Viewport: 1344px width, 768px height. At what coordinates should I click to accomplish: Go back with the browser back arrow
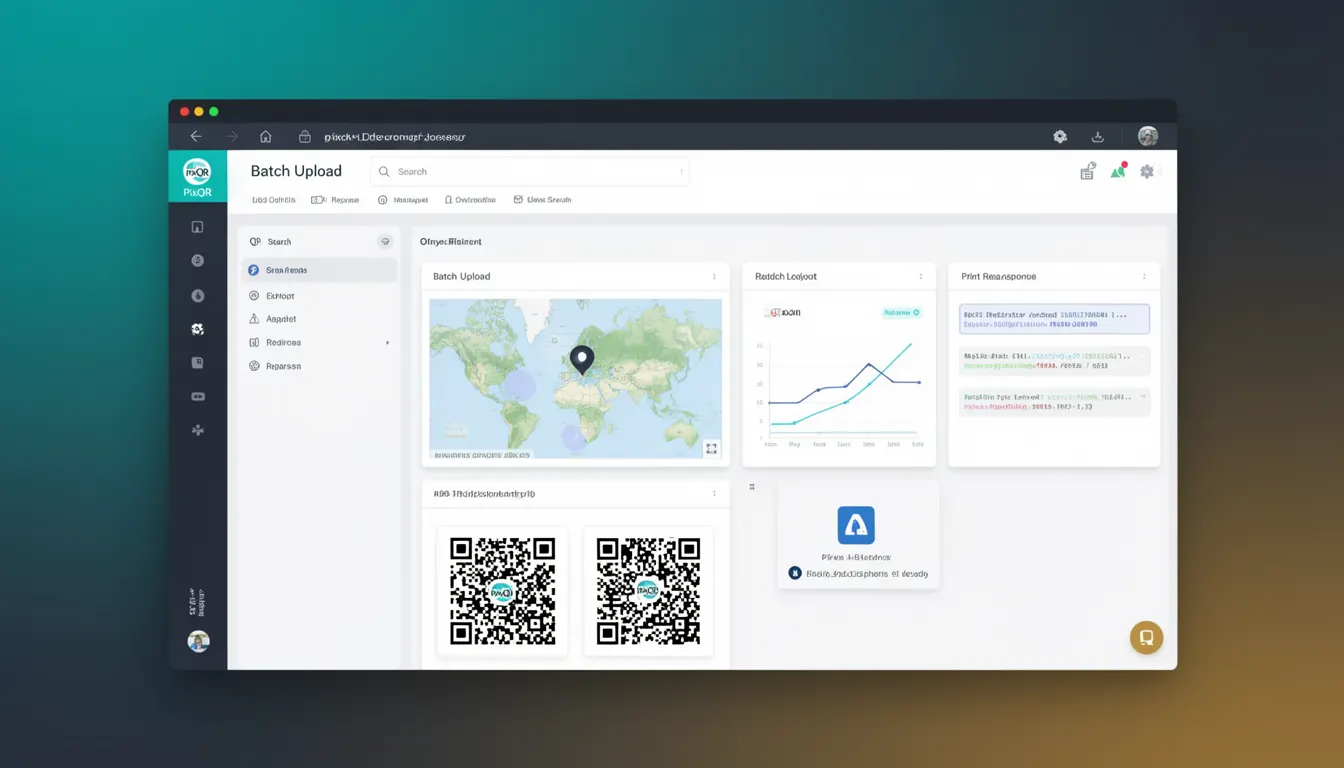(196, 137)
